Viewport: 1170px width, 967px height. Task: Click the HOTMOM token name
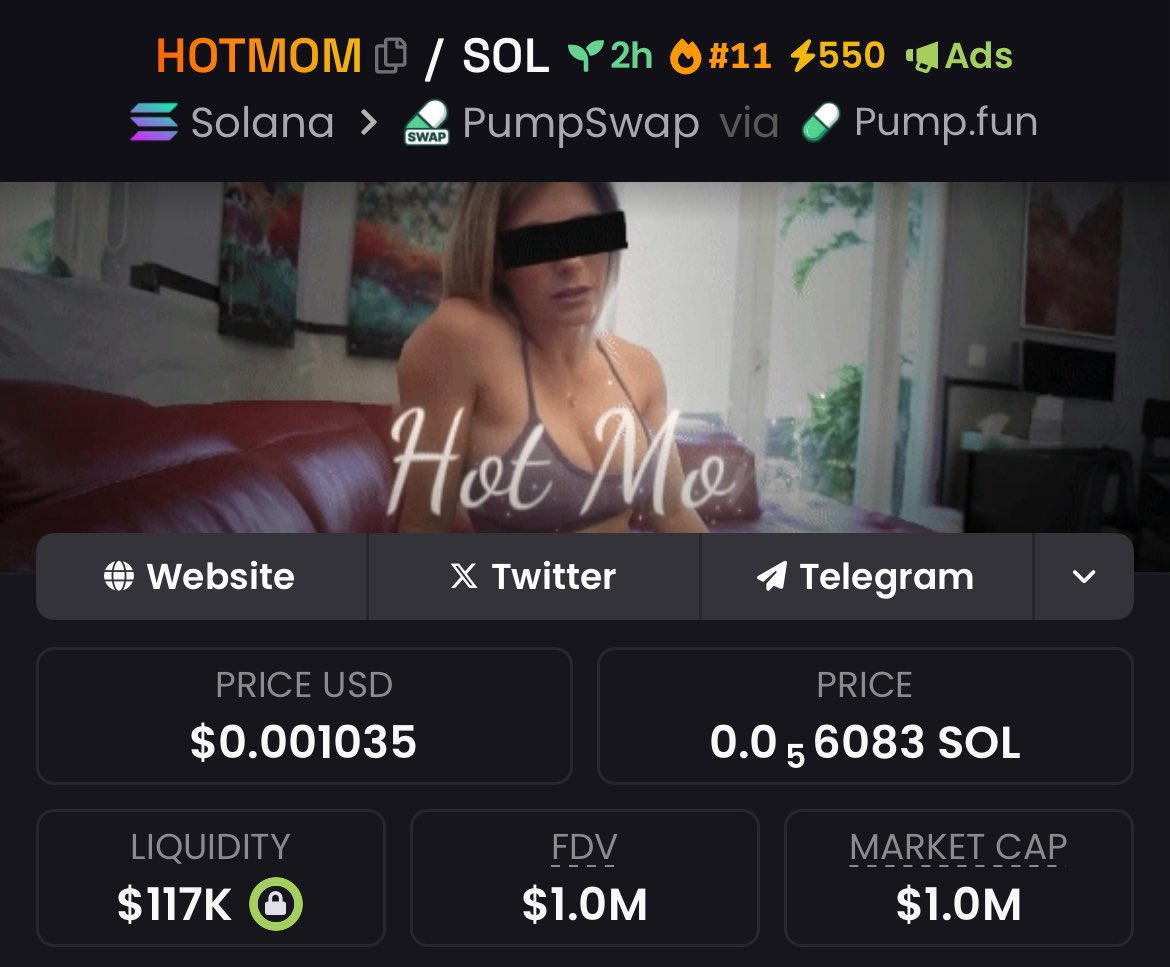tap(259, 56)
